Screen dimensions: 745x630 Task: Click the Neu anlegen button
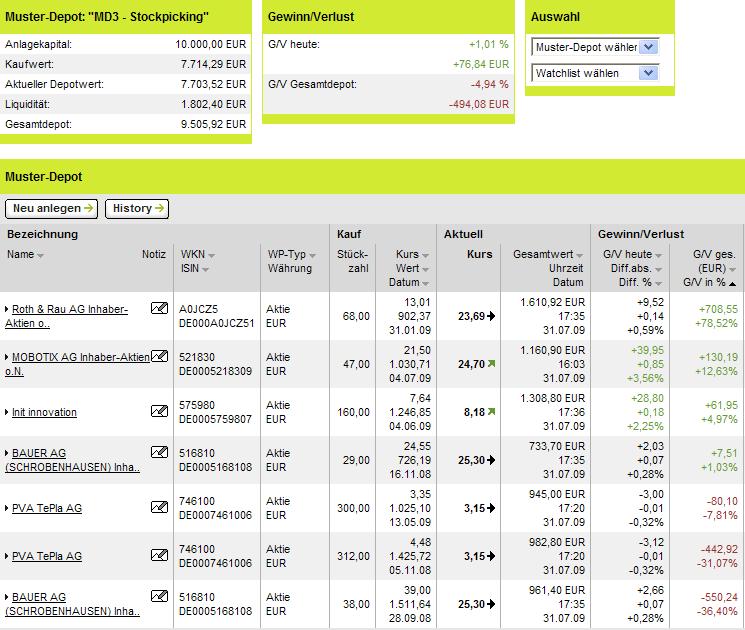(x=51, y=209)
